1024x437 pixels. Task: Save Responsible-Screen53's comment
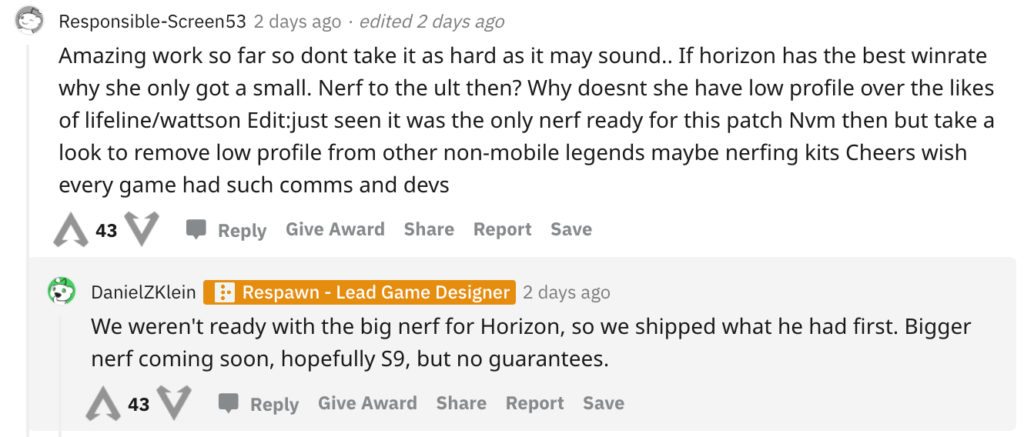click(x=571, y=229)
